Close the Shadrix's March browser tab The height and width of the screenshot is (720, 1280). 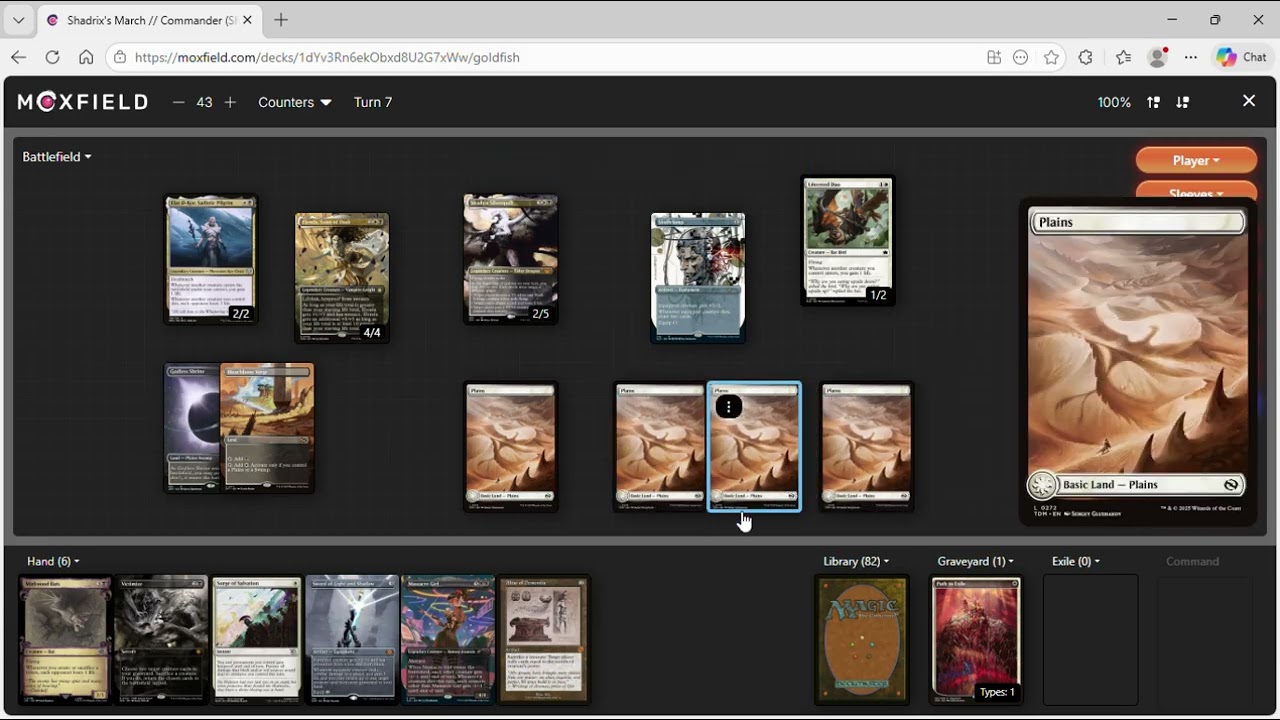point(247,20)
